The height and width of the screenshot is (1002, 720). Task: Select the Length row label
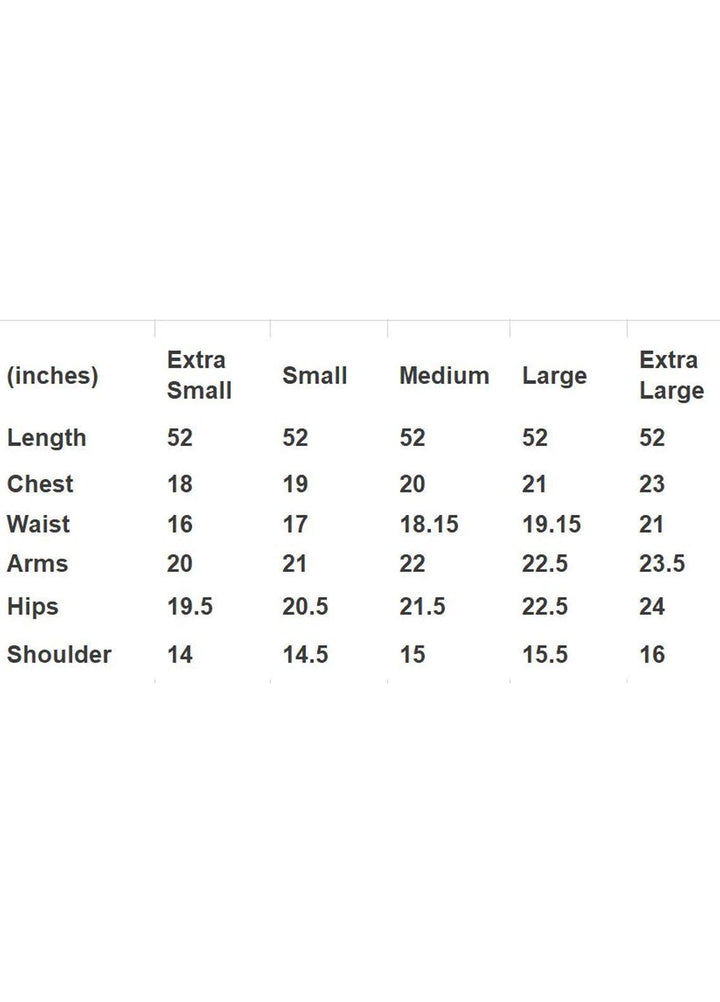coord(47,438)
